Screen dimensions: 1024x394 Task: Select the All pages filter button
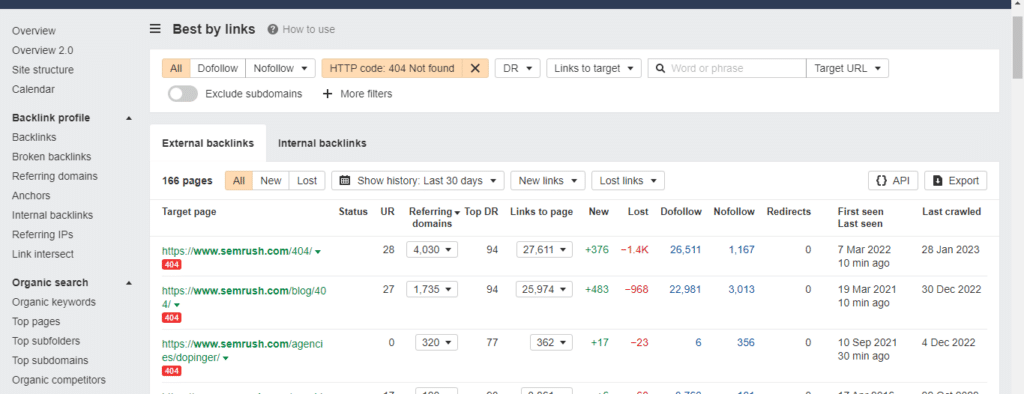coord(239,181)
